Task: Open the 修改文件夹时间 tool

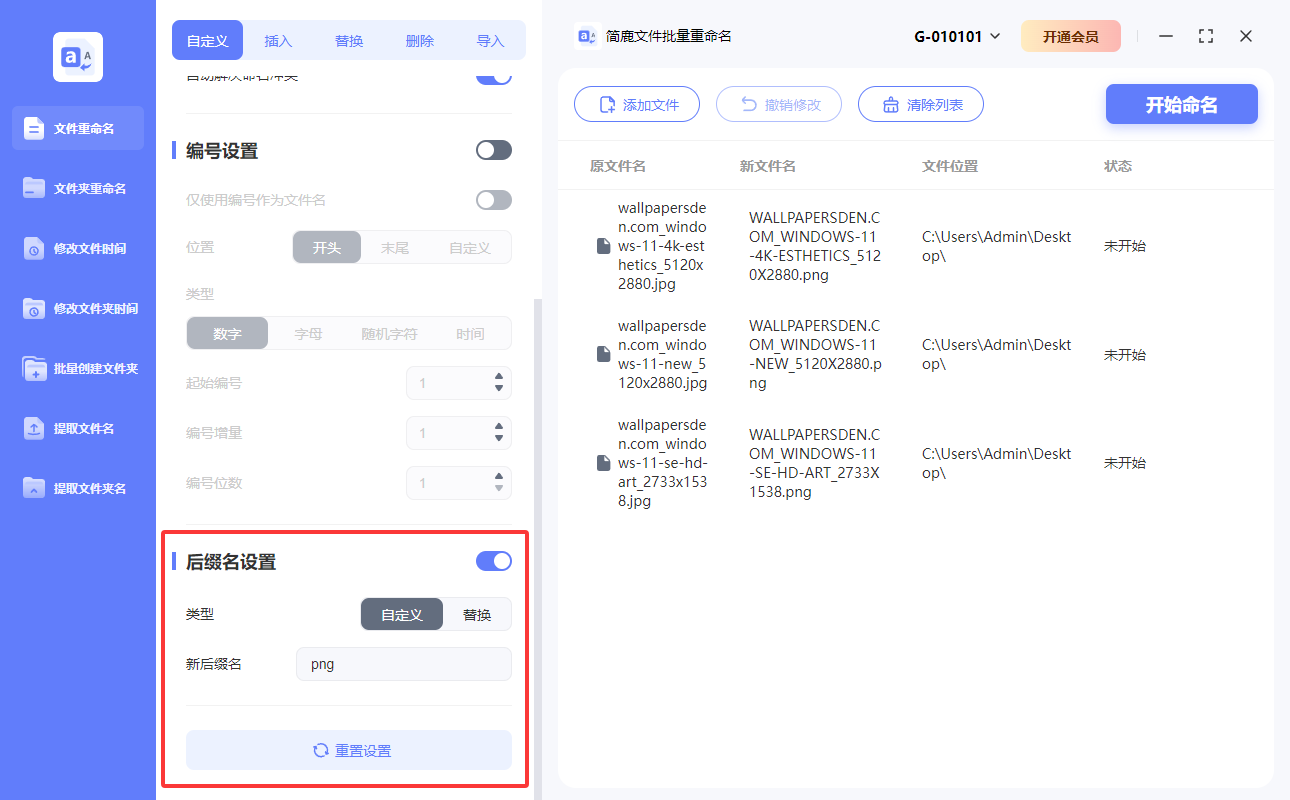Action: point(77,308)
